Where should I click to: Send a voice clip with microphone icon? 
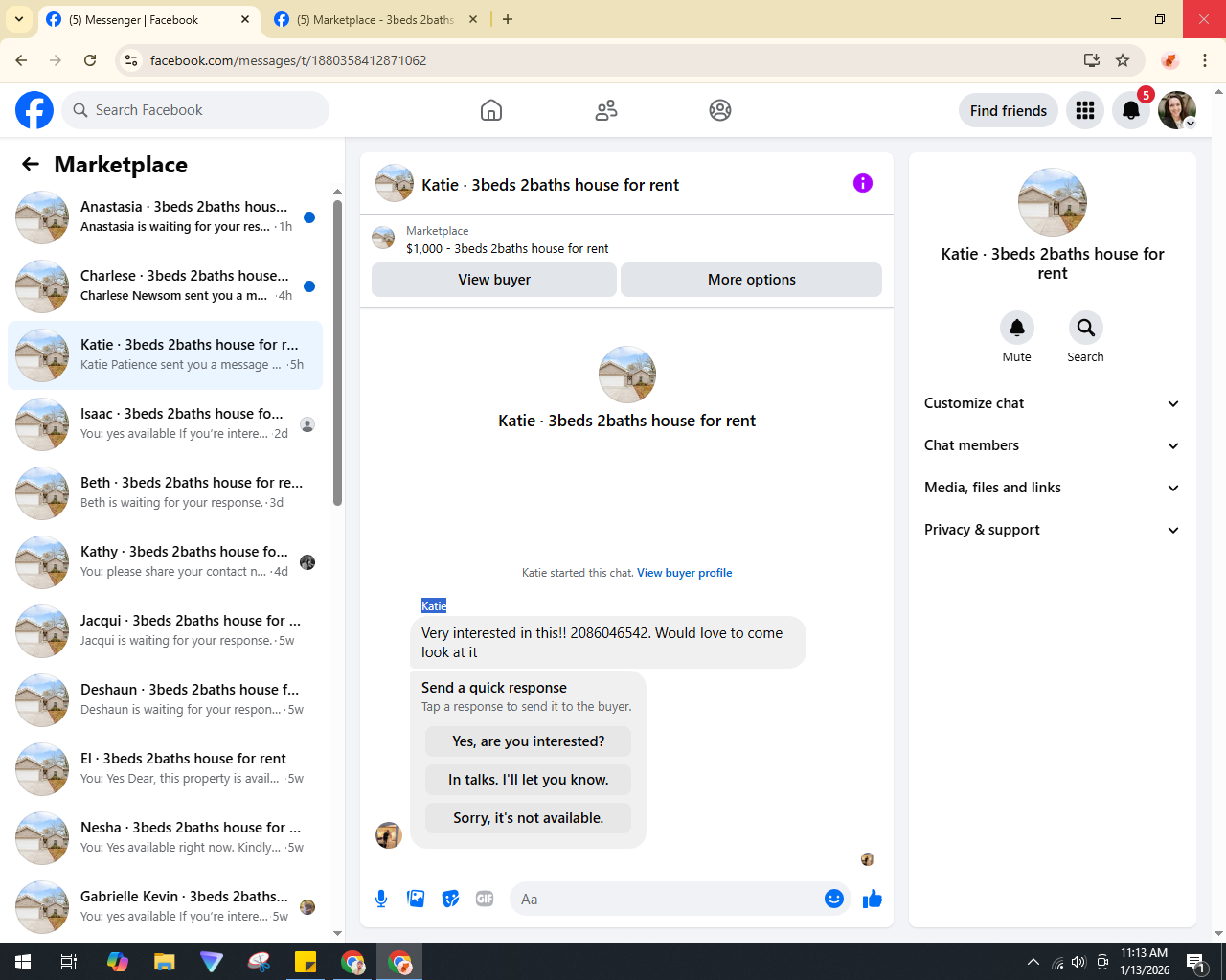point(381,899)
